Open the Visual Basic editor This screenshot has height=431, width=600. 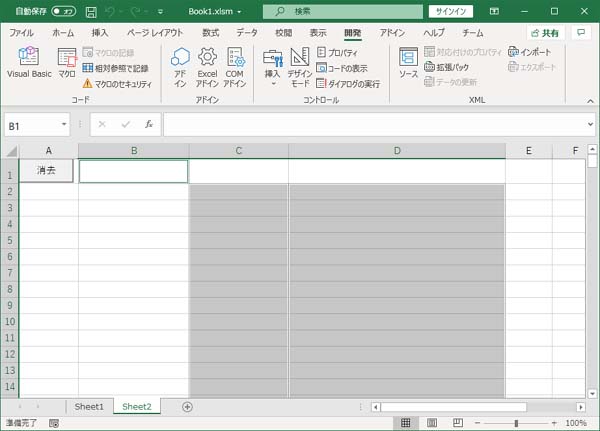[29, 63]
